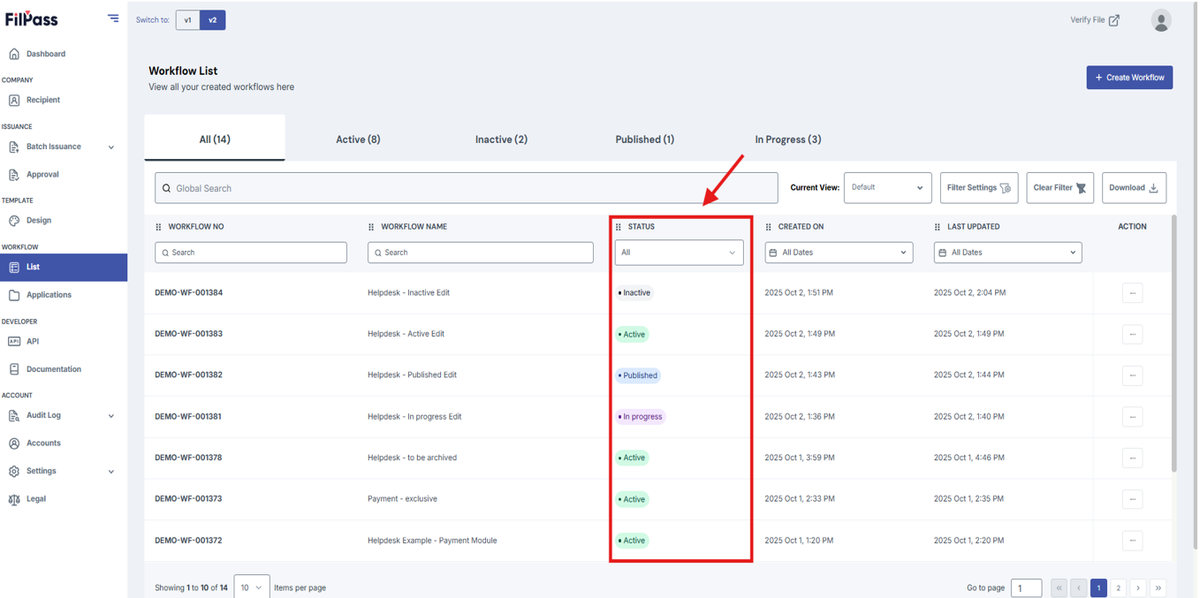Click the Clear Filter button
Viewport: 1200px width, 598px height.
coord(1060,187)
